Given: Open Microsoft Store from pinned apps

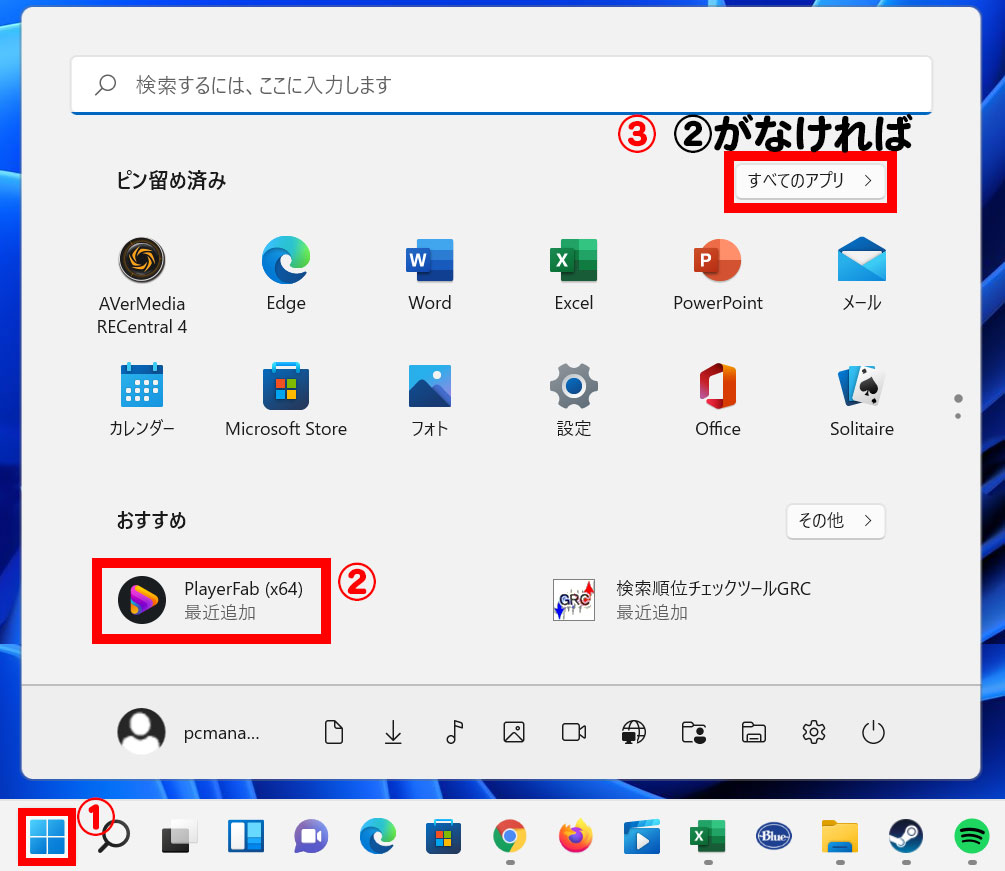Looking at the screenshot, I should coord(286,400).
